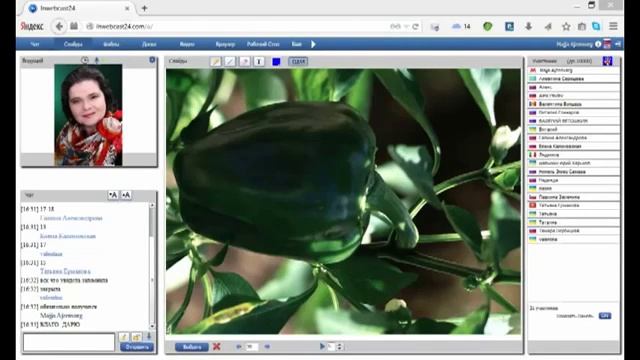This screenshot has height=360, width=640.
Task: Click the green shield extension icon
Action: coord(487,27)
